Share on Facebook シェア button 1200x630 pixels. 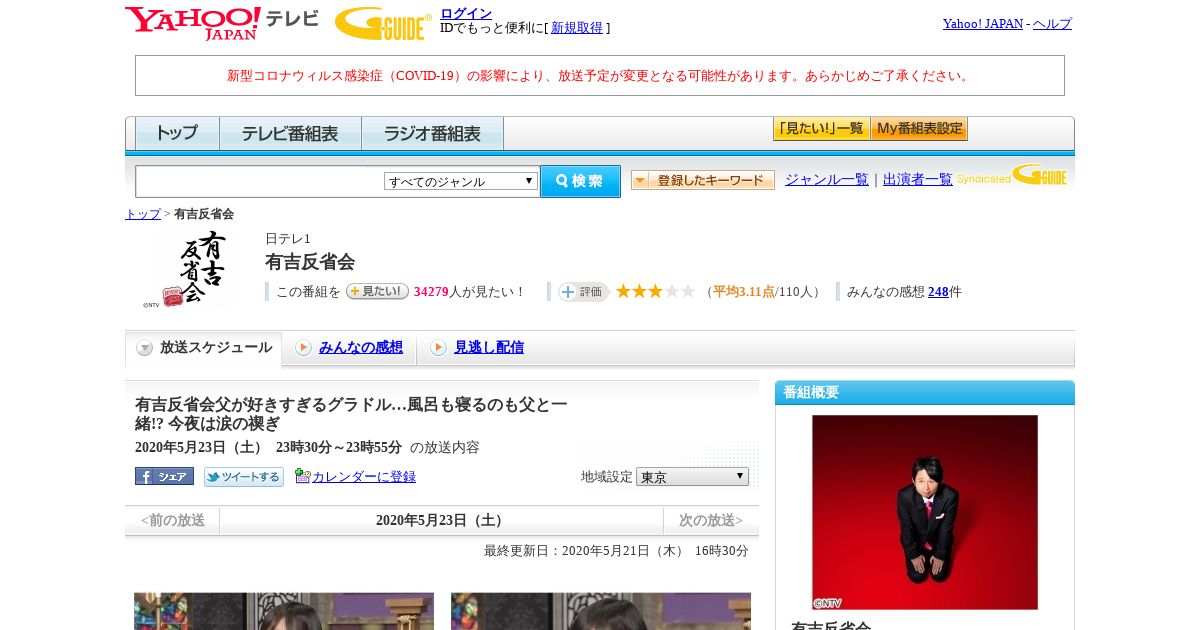click(x=164, y=476)
